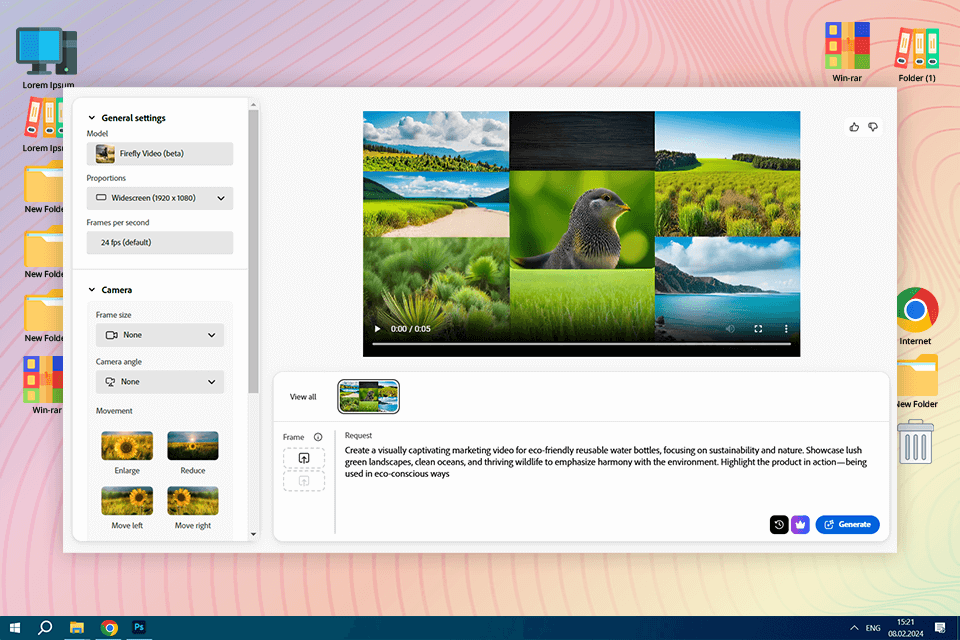Open the Recycle Bin icon
The image size is (960, 640).
click(x=915, y=442)
